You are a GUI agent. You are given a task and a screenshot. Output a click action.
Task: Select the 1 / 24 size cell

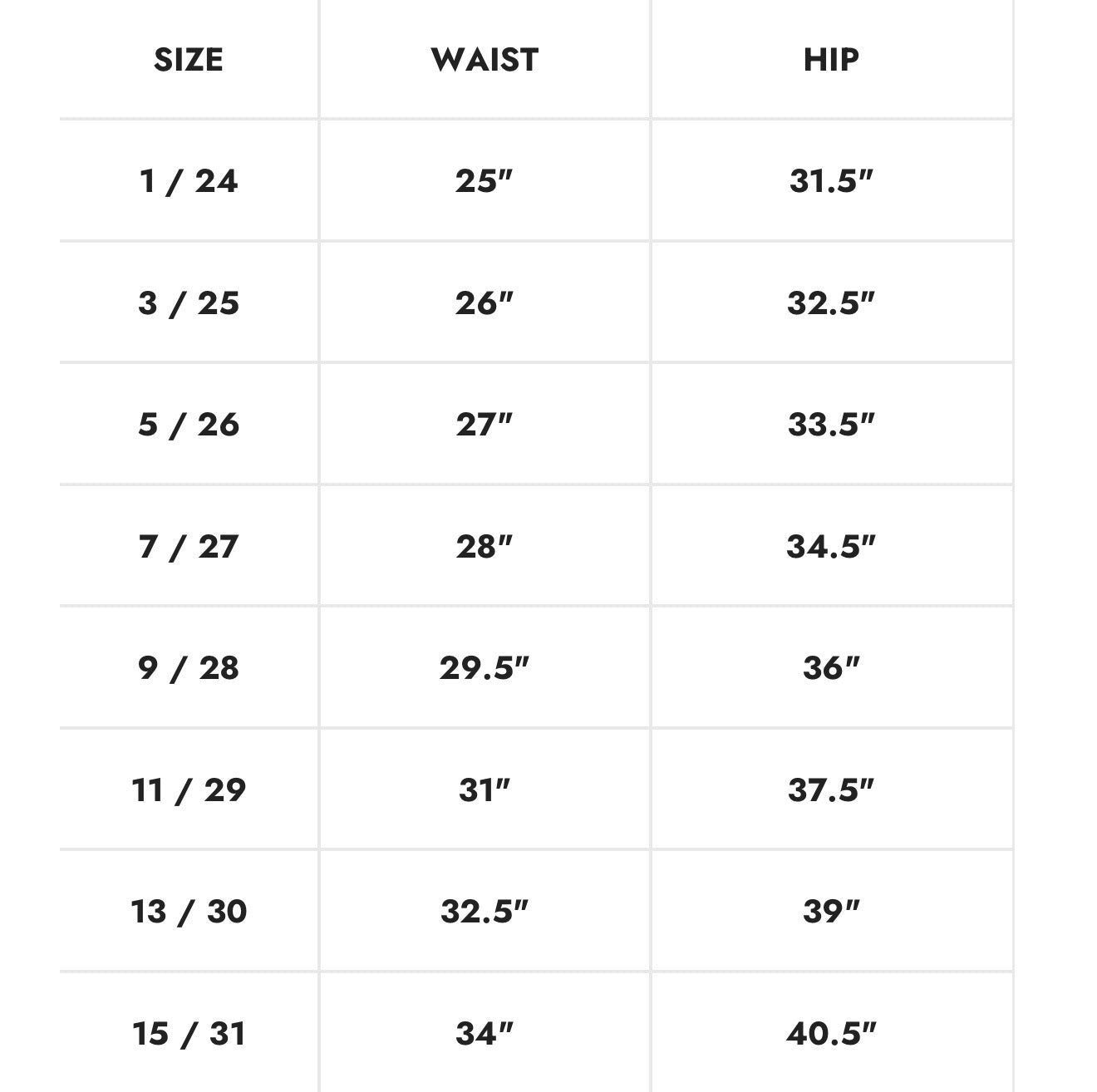[x=189, y=180]
